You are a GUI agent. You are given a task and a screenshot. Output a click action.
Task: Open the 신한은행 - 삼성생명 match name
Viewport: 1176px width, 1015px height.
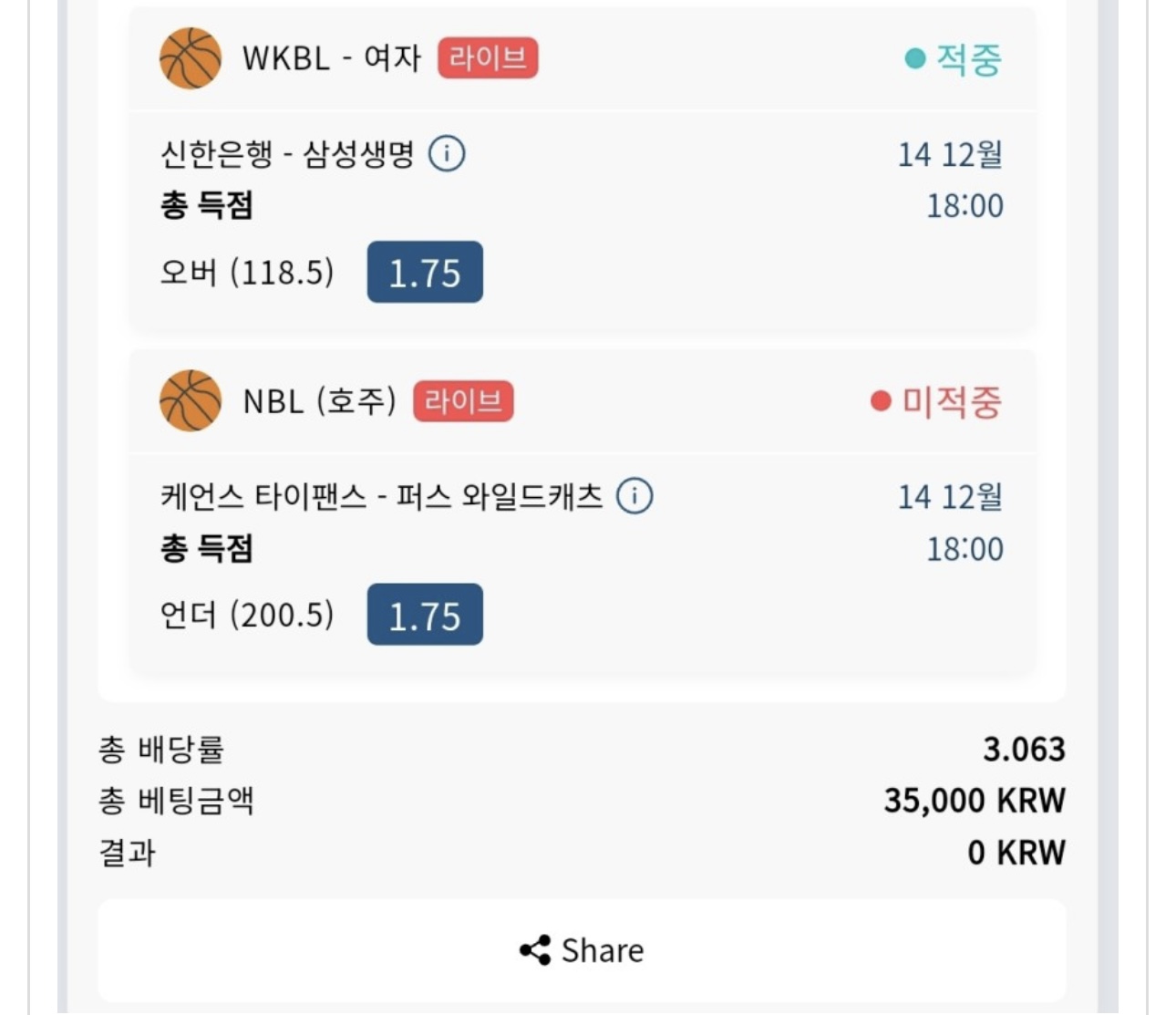pyautogui.click(x=287, y=153)
